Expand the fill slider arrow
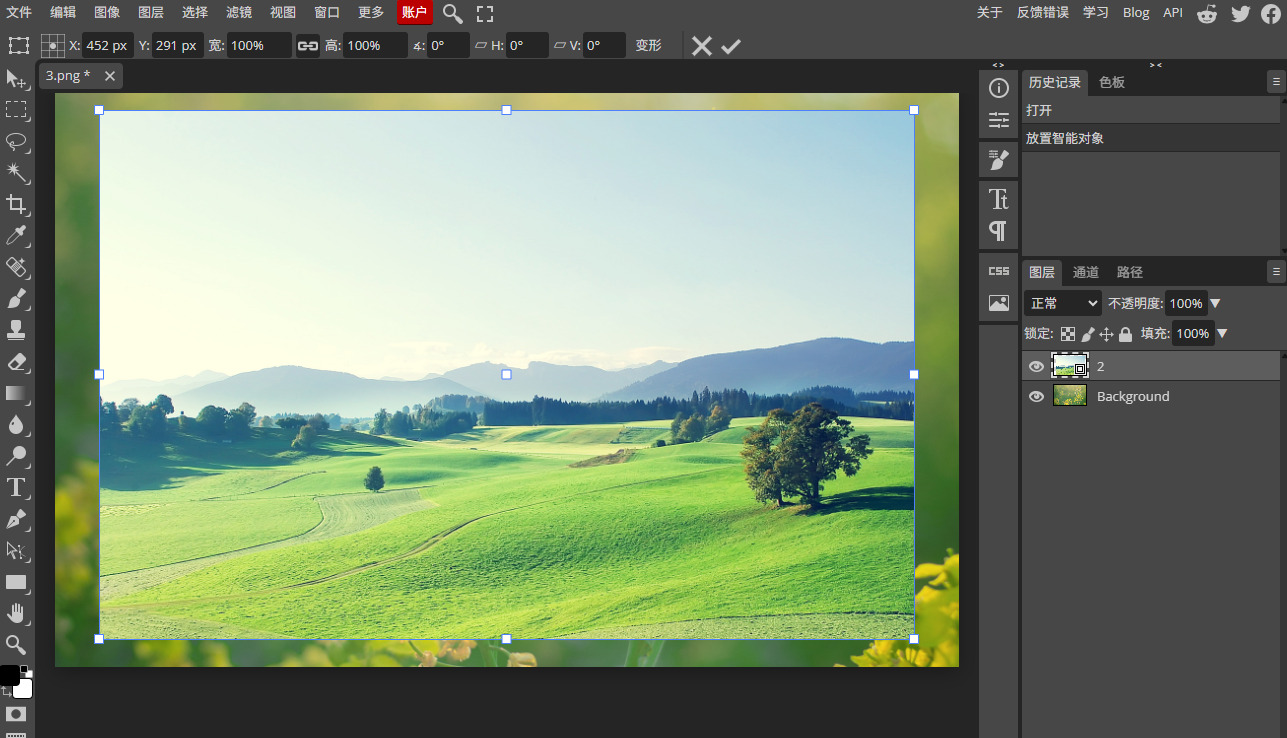The width and height of the screenshot is (1287, 738). [1221, 333]
